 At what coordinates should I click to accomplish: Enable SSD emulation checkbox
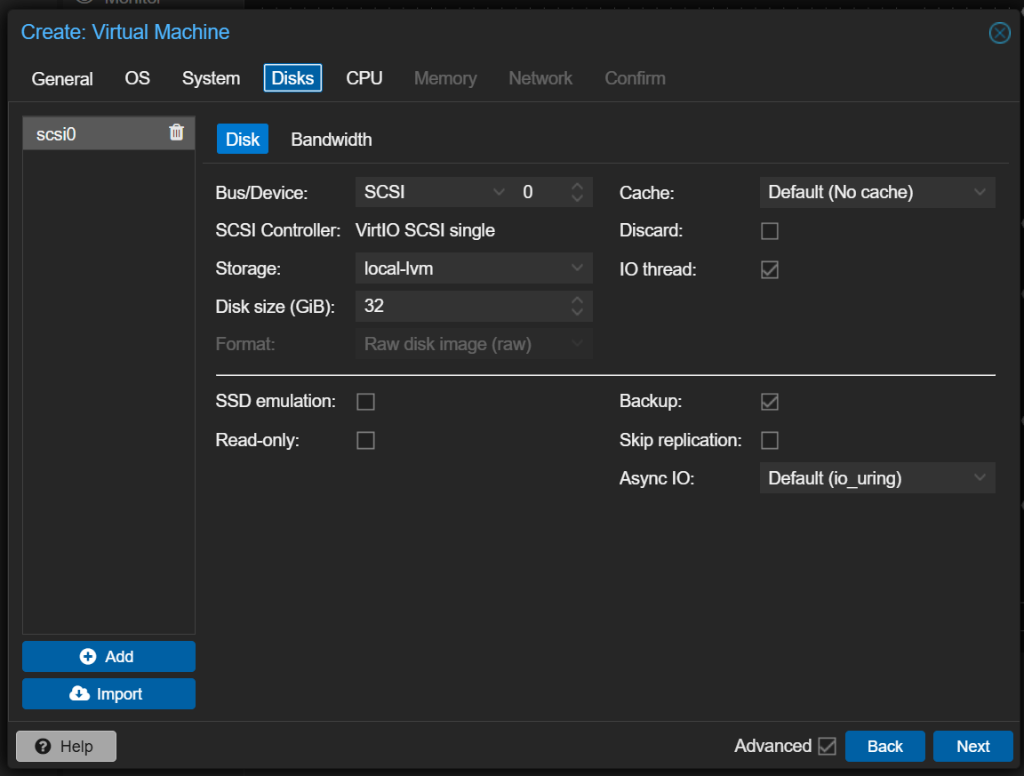point(366,401)
